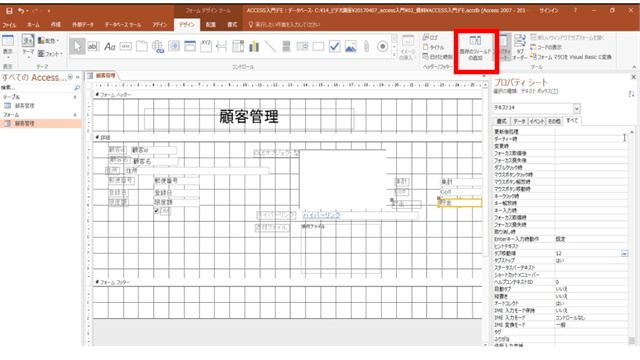The image size is (640, 360).
Task: Insert Date and Time (日付と時刻)
Action: coord(437,57)
